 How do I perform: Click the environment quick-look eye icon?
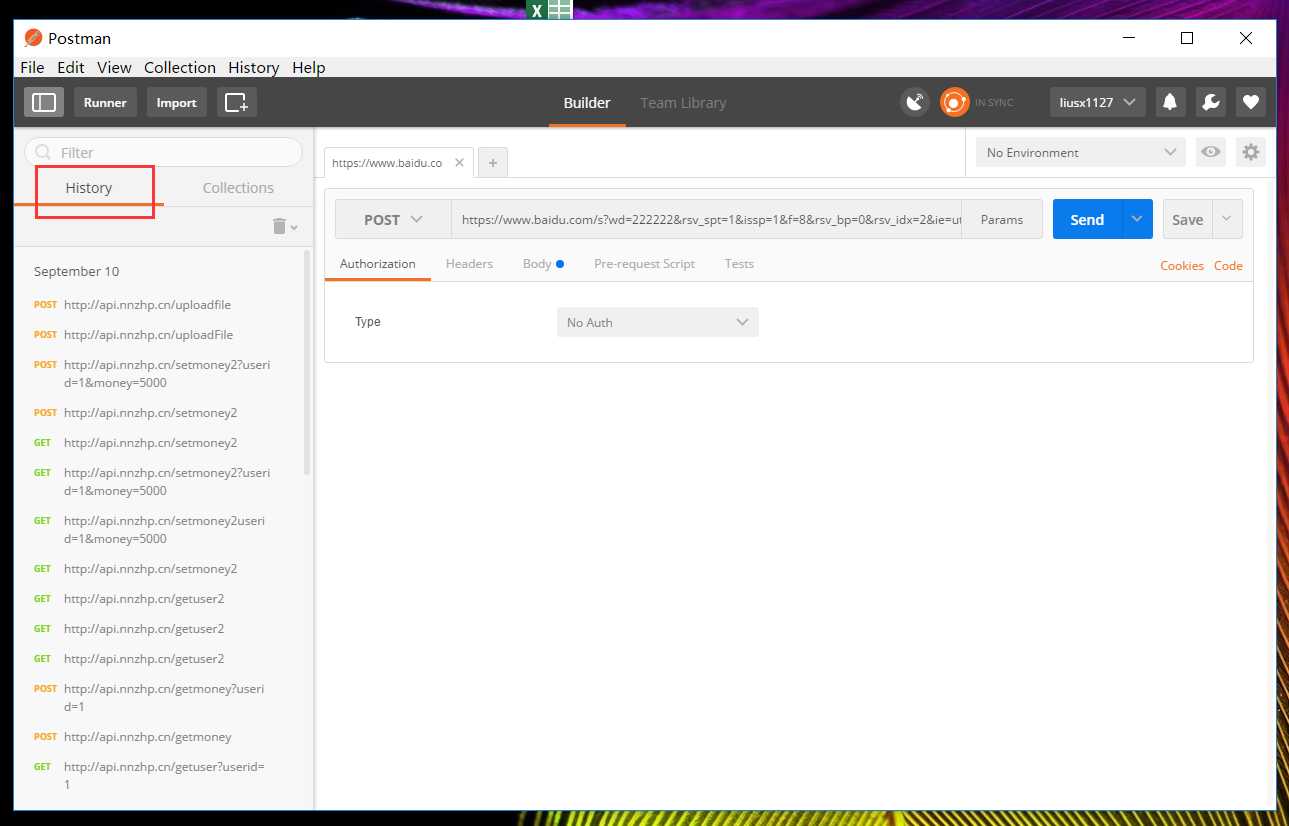1211,152
